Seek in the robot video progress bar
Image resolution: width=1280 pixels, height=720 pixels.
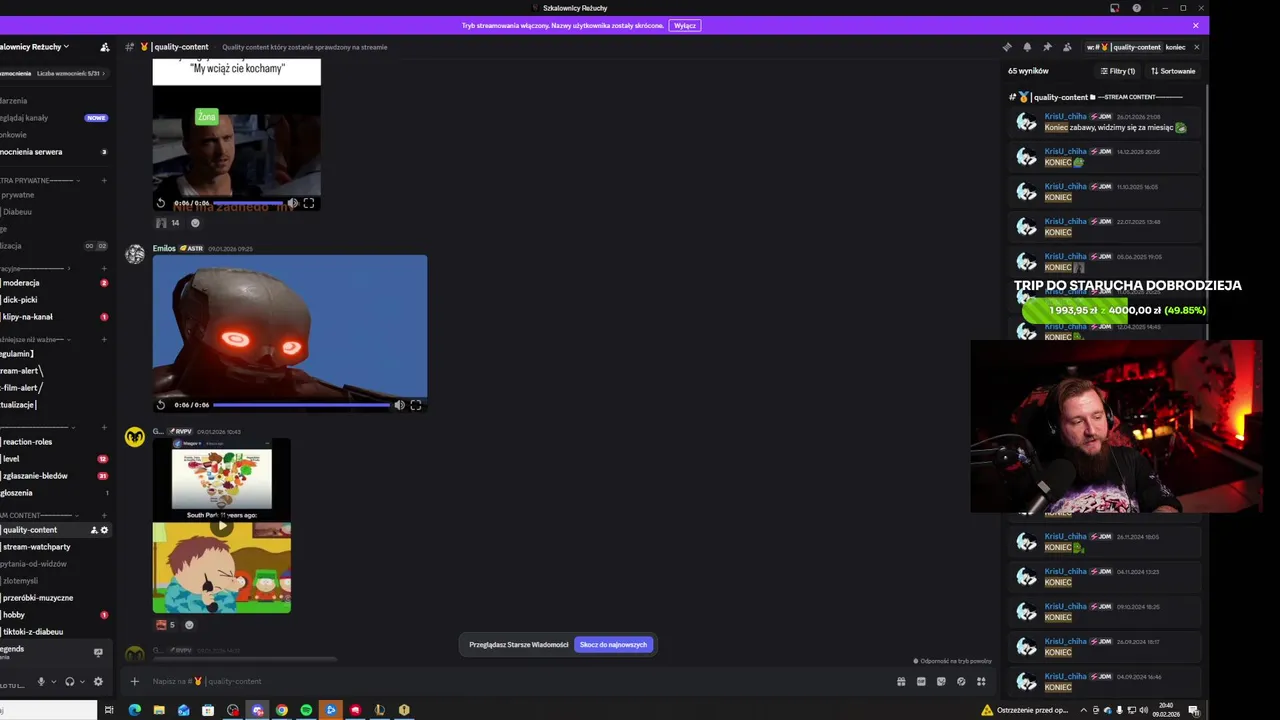301,405
